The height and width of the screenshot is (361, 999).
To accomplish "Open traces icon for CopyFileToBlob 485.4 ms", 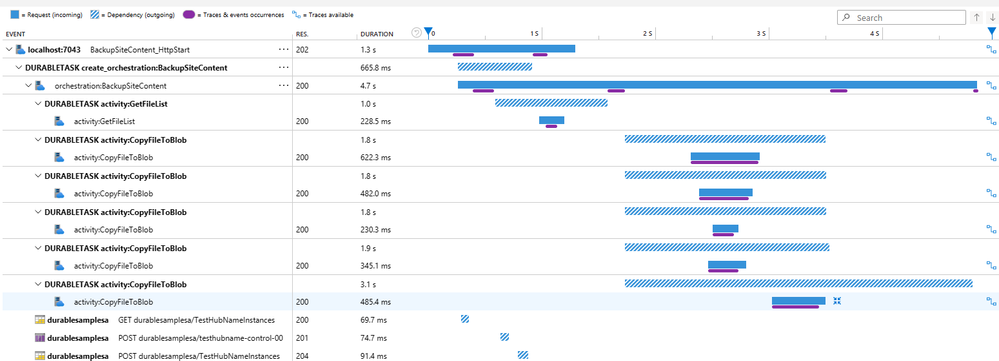I will [x=991, y=301].
